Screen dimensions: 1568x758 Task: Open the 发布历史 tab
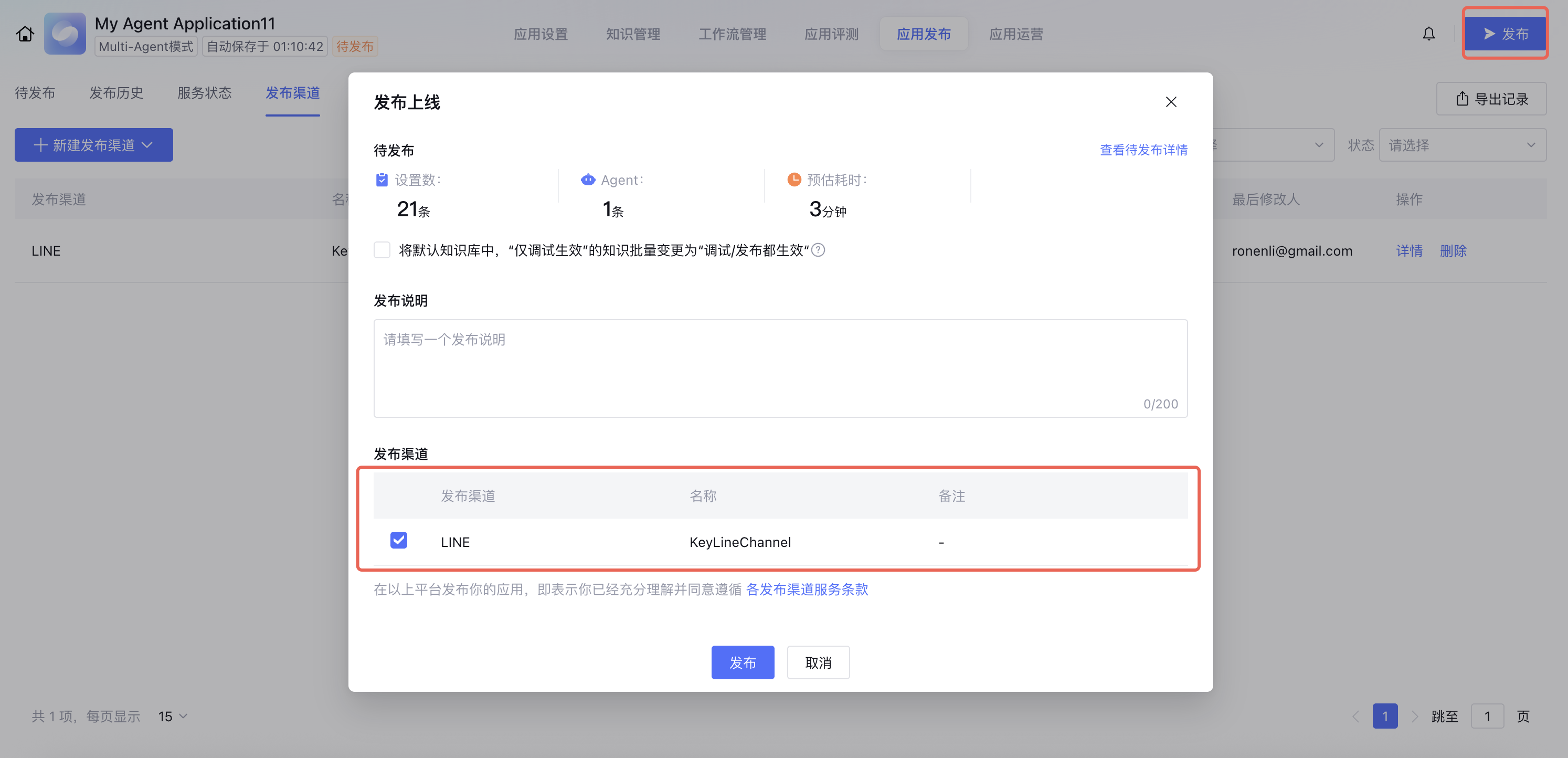point(116,92)
